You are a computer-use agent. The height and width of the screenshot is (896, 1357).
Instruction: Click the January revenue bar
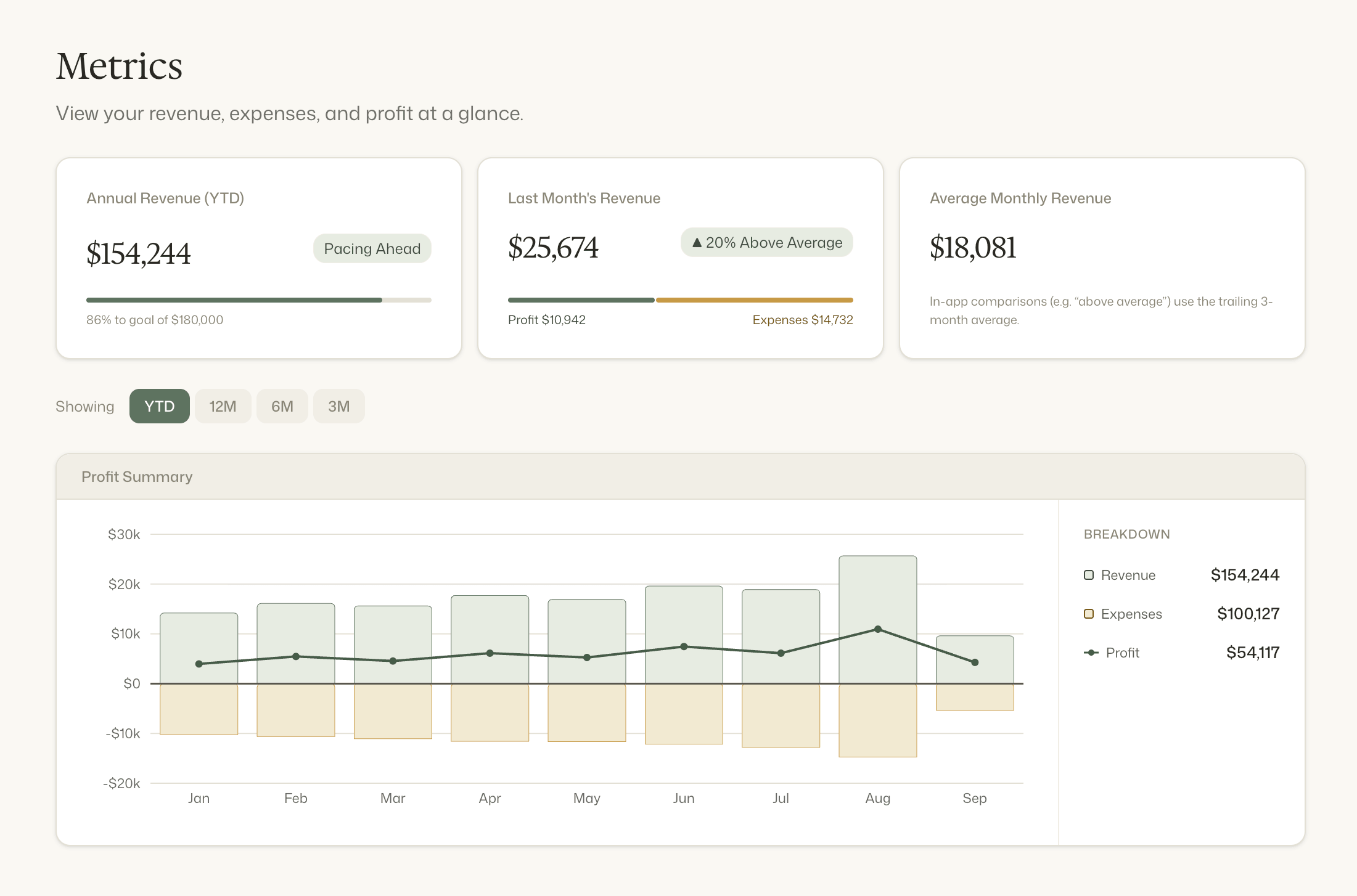point(199,648)
